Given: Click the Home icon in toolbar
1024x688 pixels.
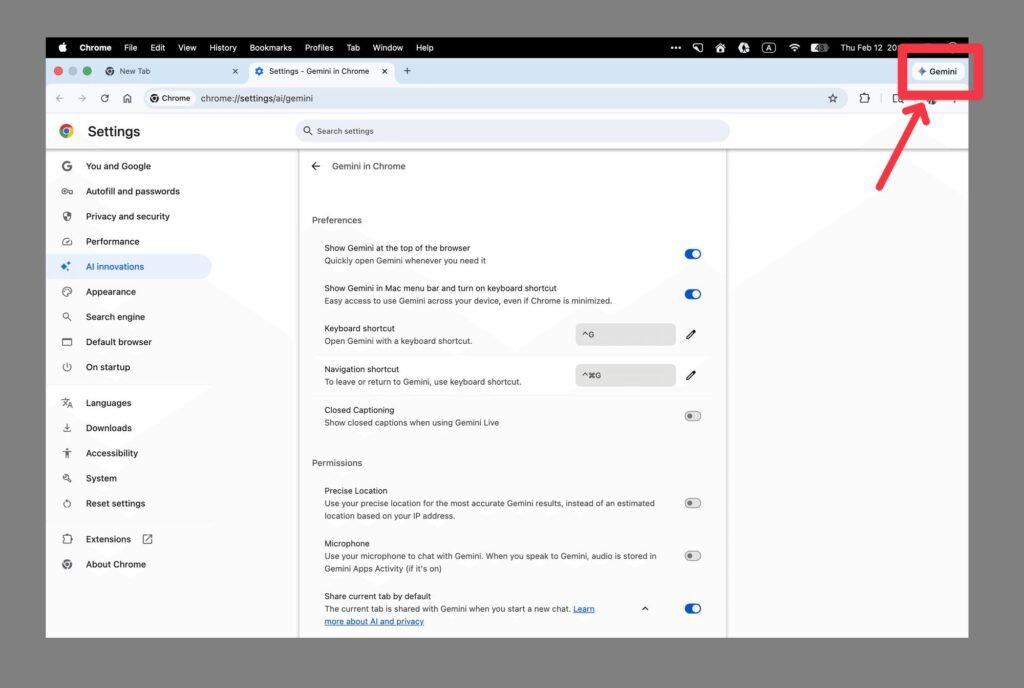Looking at the screenshot, I should 127,99.
